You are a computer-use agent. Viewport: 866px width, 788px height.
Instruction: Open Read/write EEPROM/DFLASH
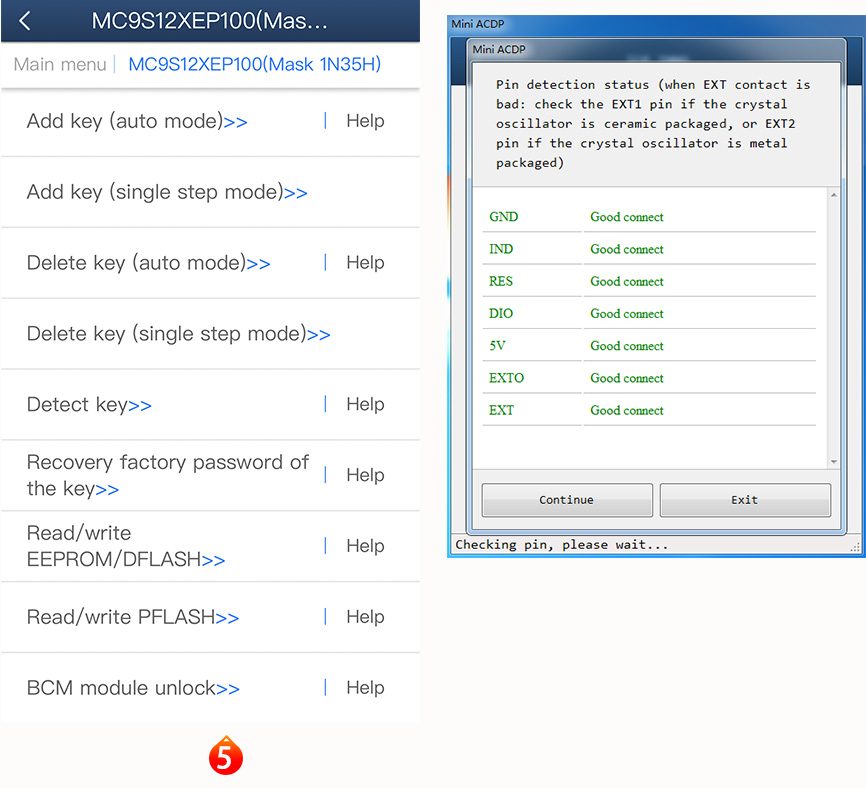126,546
